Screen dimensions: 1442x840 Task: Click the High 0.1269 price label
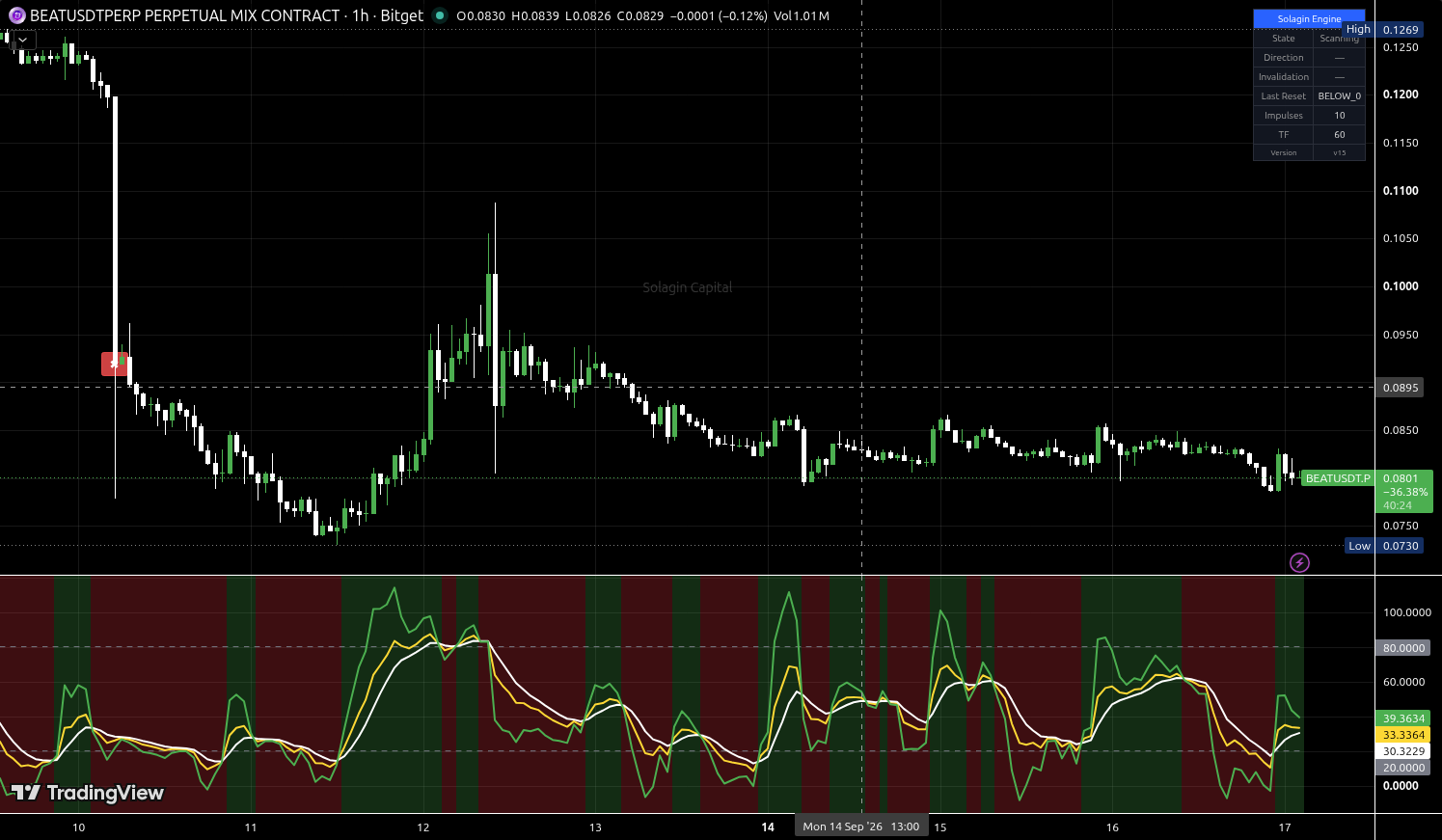click(1382, 30)
